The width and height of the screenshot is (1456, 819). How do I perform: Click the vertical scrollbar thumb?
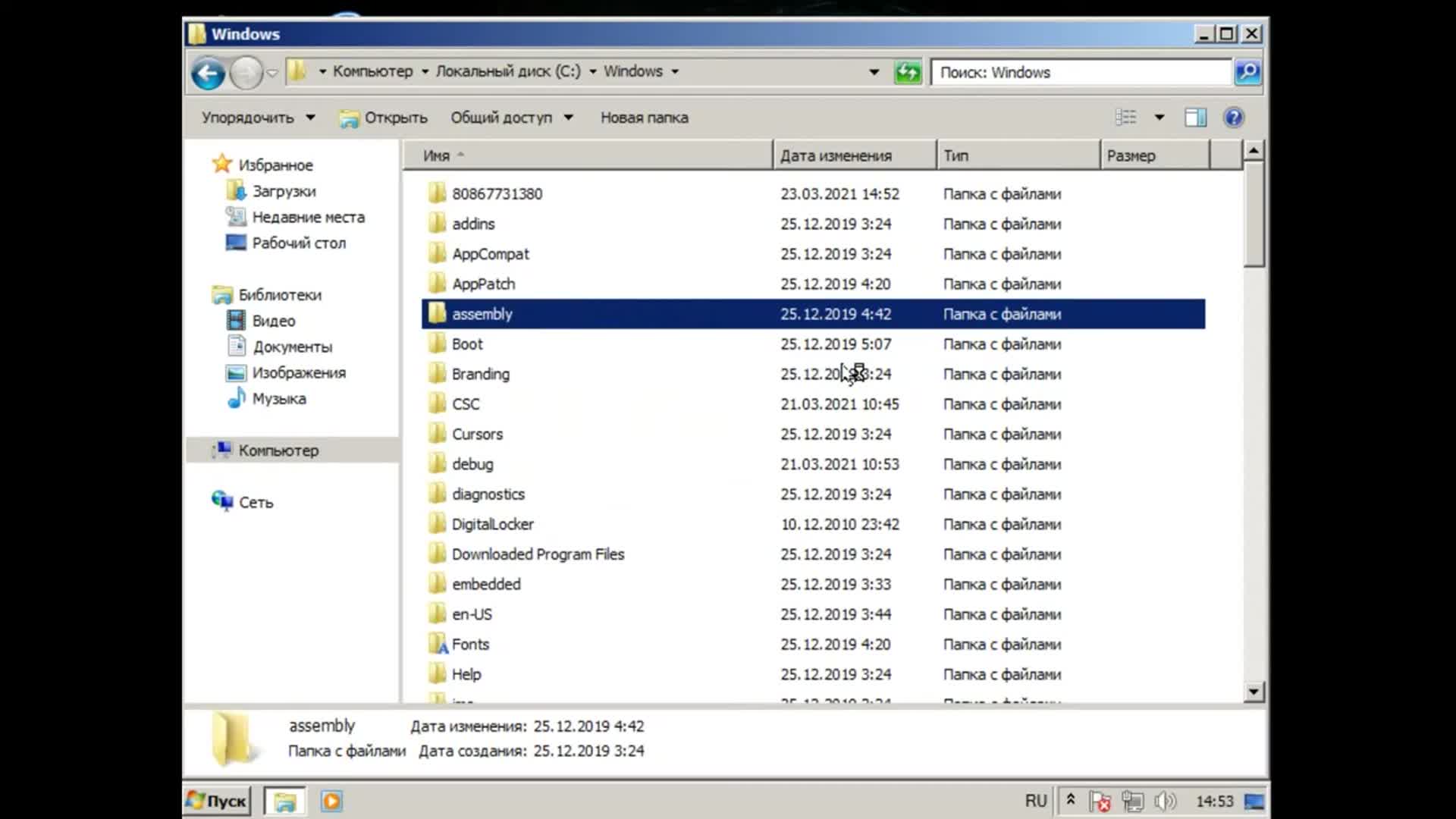1254,214
